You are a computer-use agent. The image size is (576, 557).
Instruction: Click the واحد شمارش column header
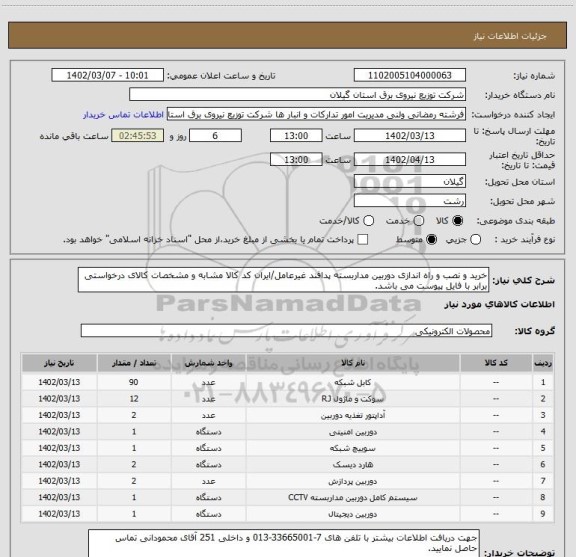(x=208, y=363)
